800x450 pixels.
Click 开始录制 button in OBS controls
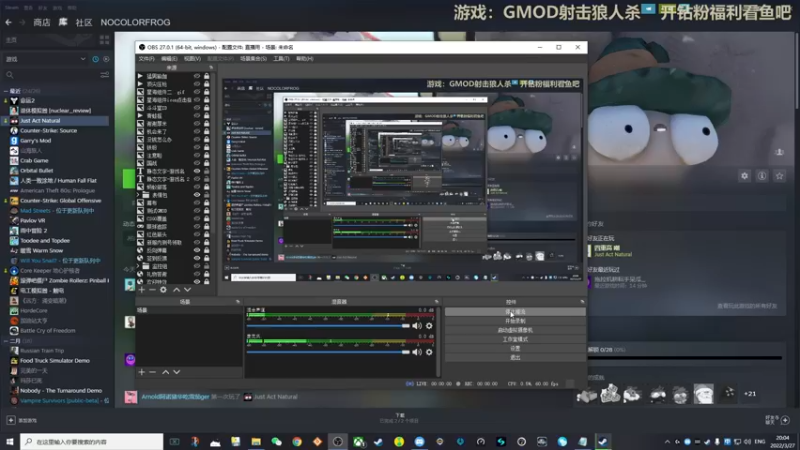tap(515, 321)
